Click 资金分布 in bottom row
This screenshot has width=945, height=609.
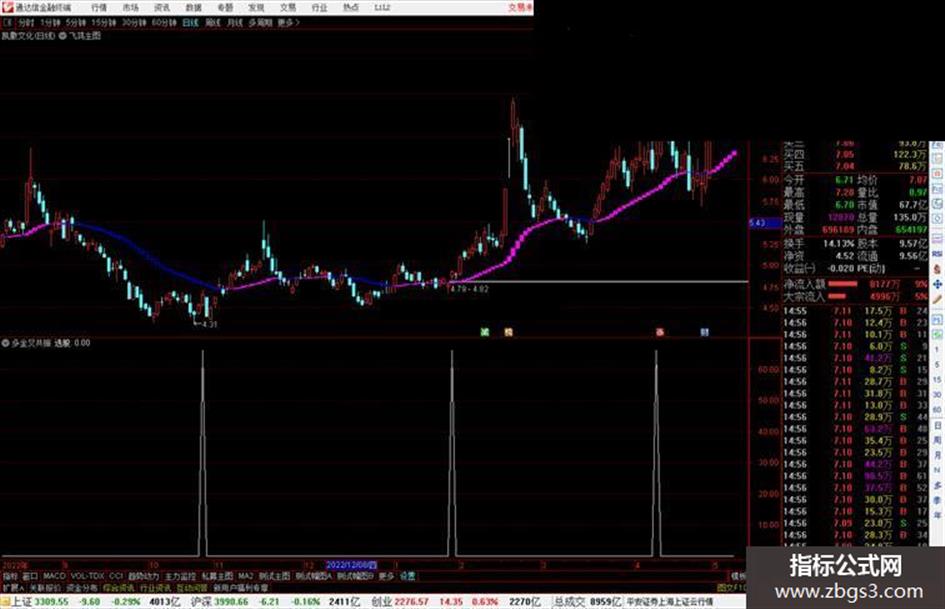82,588
